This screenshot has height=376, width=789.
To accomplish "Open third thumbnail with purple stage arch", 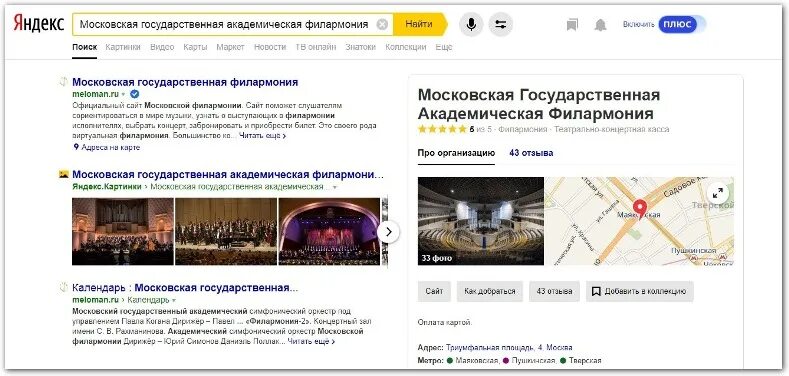I will (329, 231).
